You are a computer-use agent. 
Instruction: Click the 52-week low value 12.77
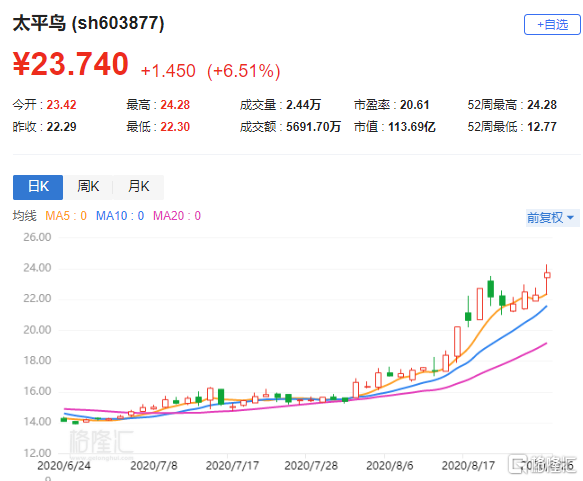click(x=542, y=127)
